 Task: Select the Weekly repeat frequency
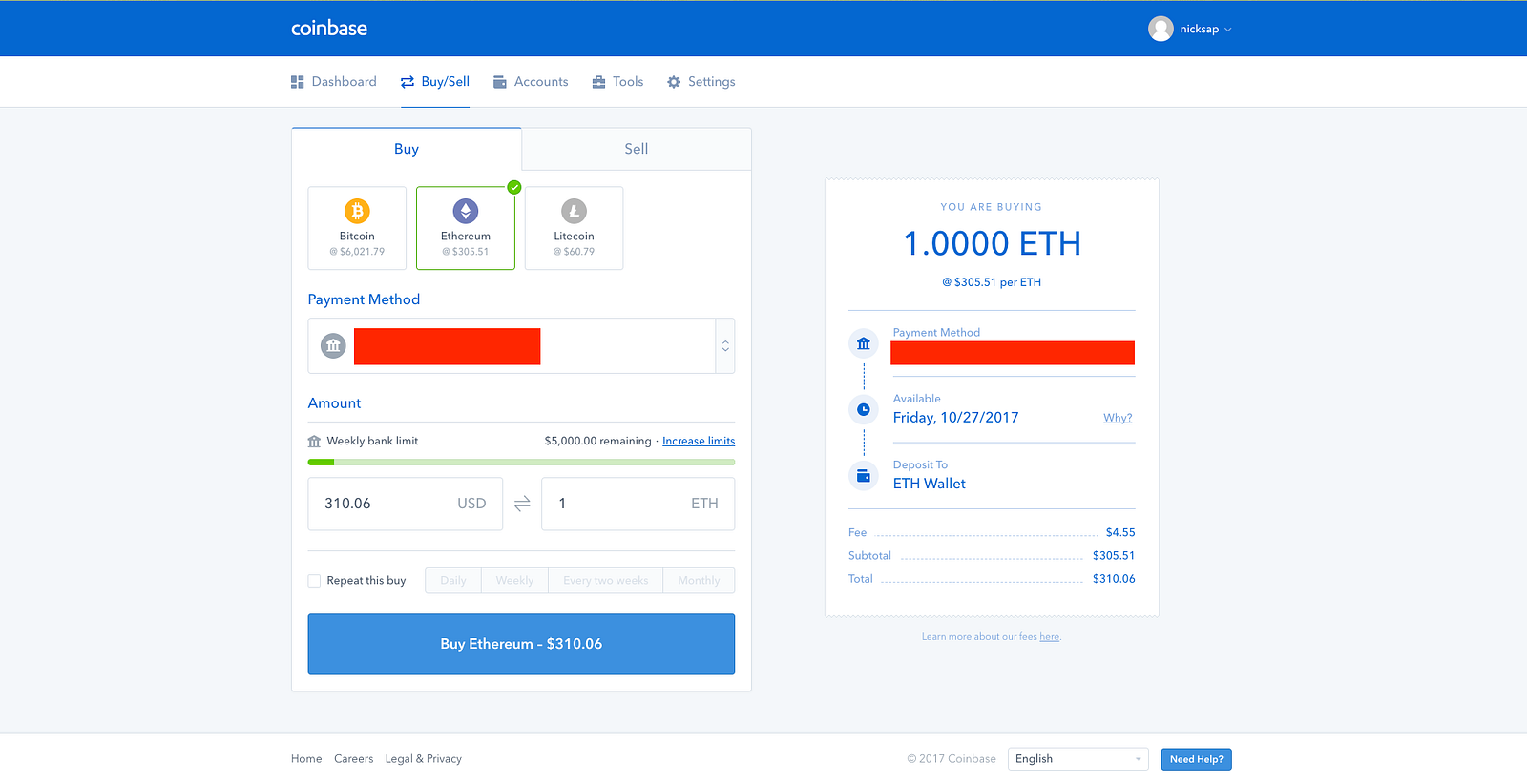(x=514, y=581)
